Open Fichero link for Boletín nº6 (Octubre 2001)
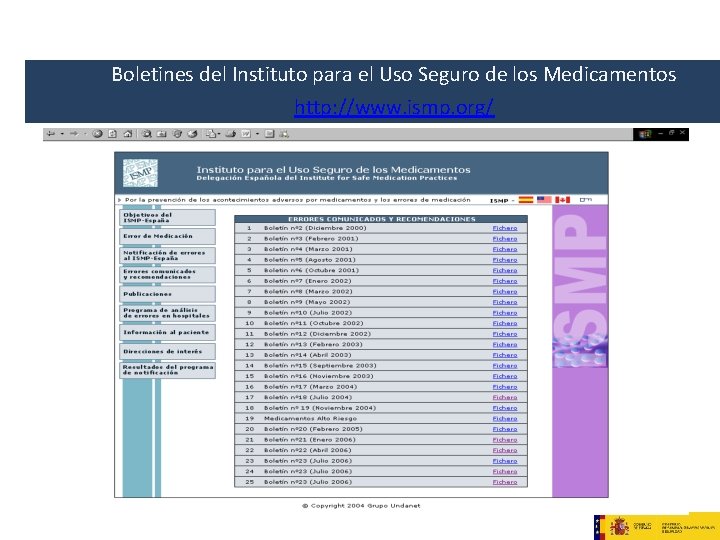Image resolution: width=720 pixels, height=540 pixels. [505, 270]
